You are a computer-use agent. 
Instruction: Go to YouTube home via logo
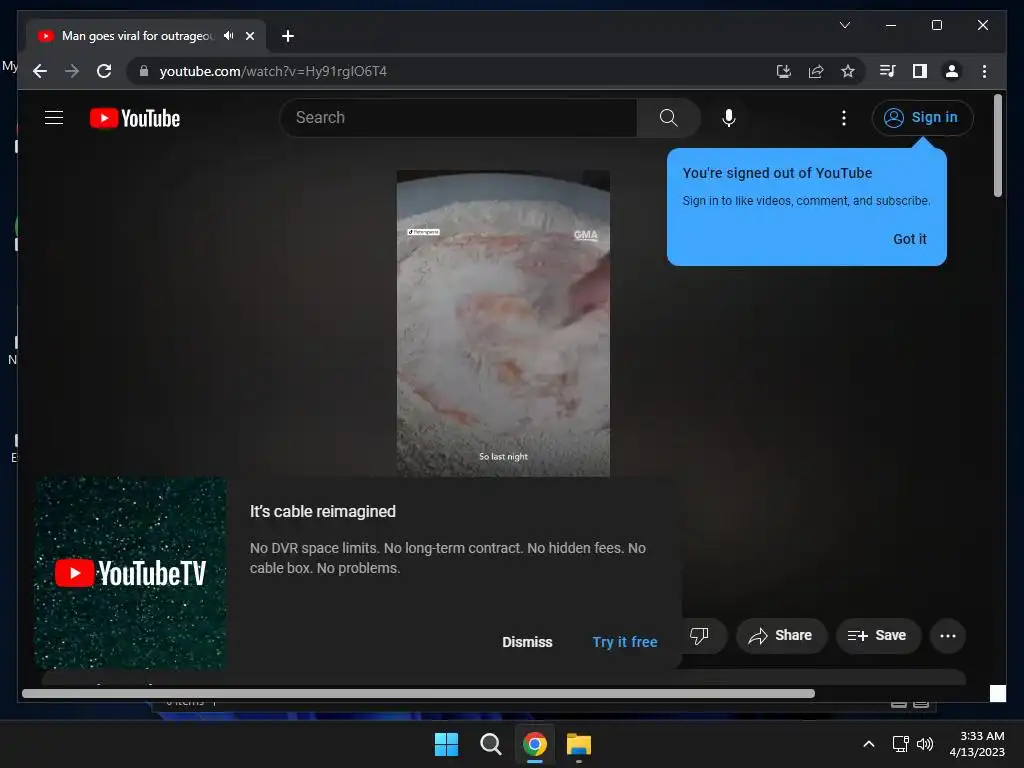[135, 118]
